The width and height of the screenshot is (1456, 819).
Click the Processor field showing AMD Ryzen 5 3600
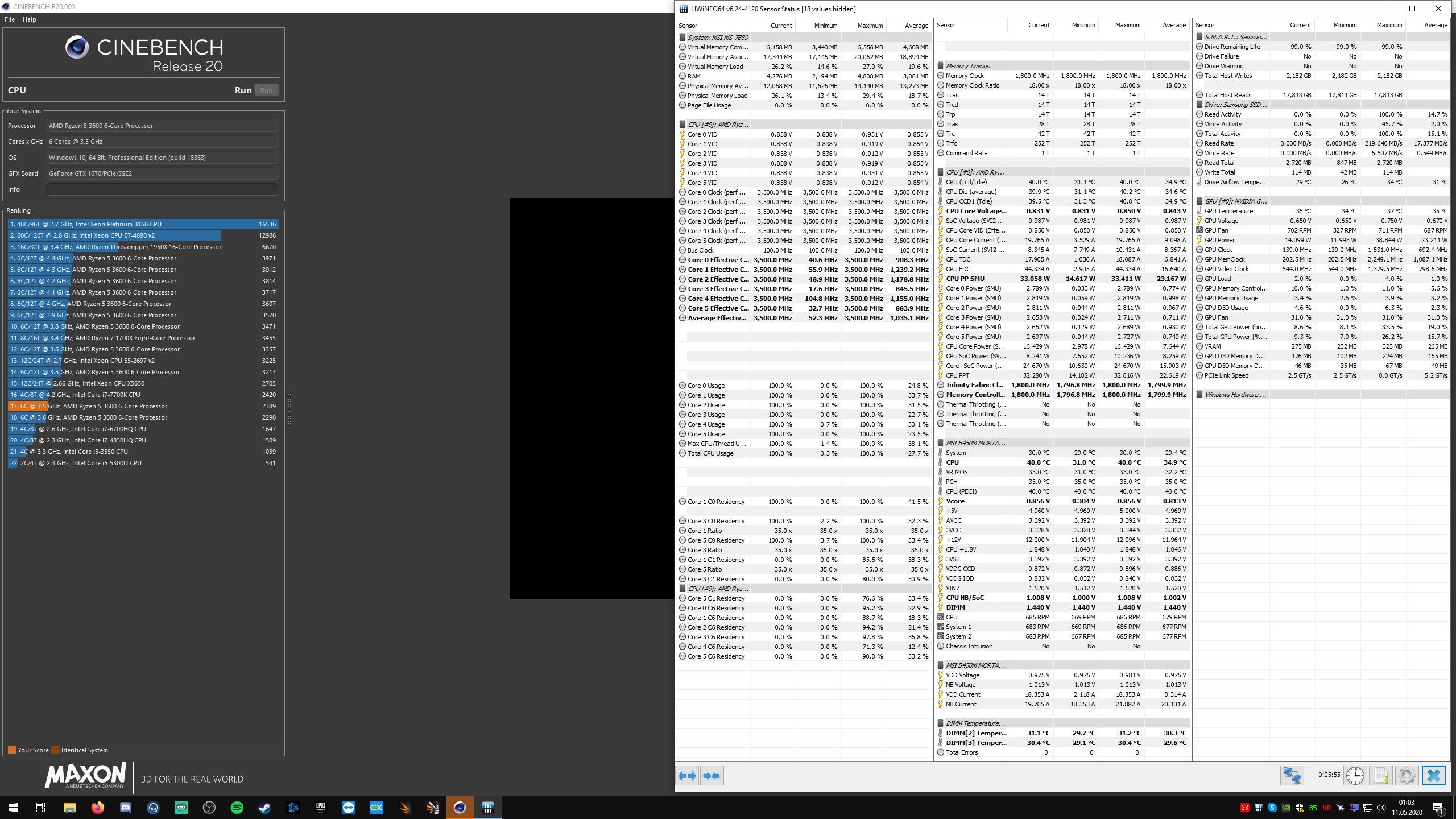[x=162, y=126]
